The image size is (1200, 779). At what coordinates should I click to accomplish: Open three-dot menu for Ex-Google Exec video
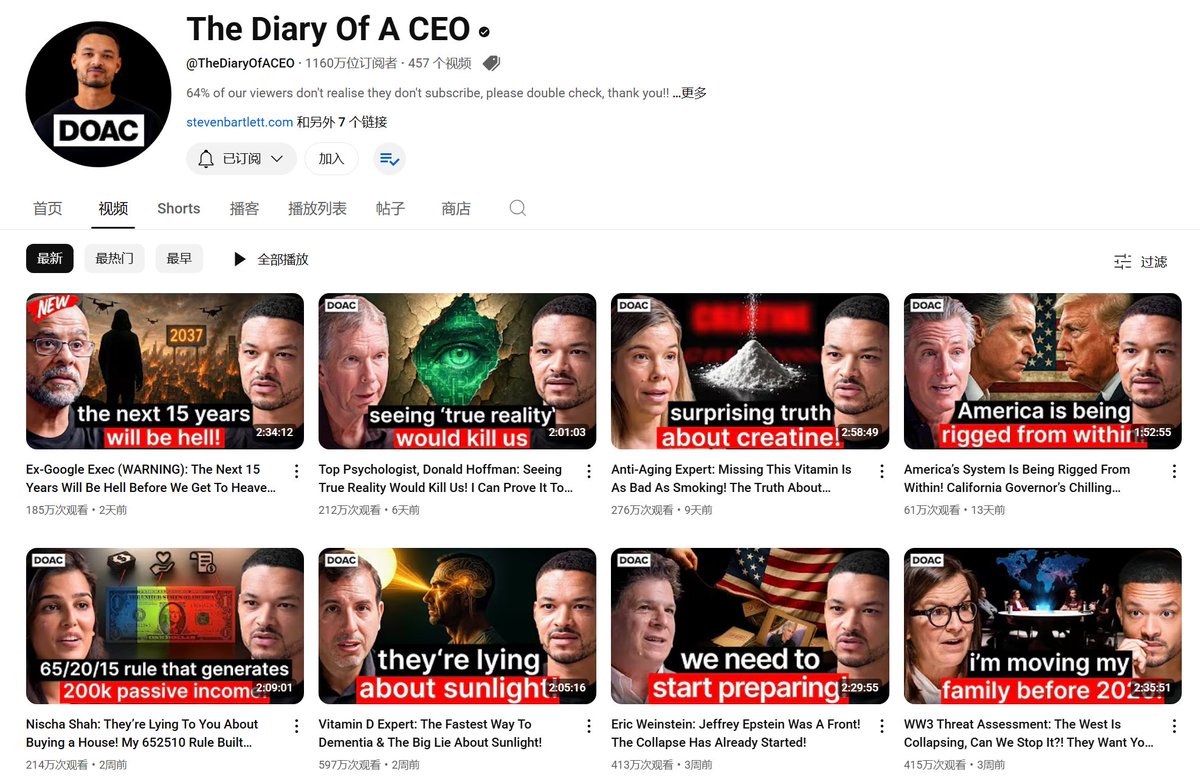tap(296, 471)
